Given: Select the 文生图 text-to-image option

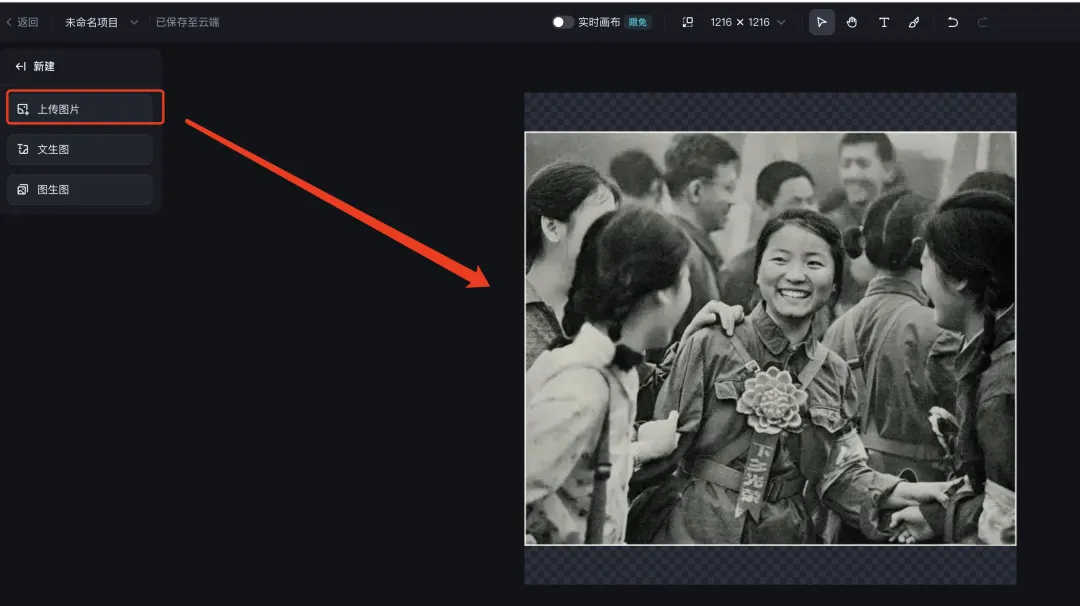Looking at the screenshot, I should [x=80, y=149].
